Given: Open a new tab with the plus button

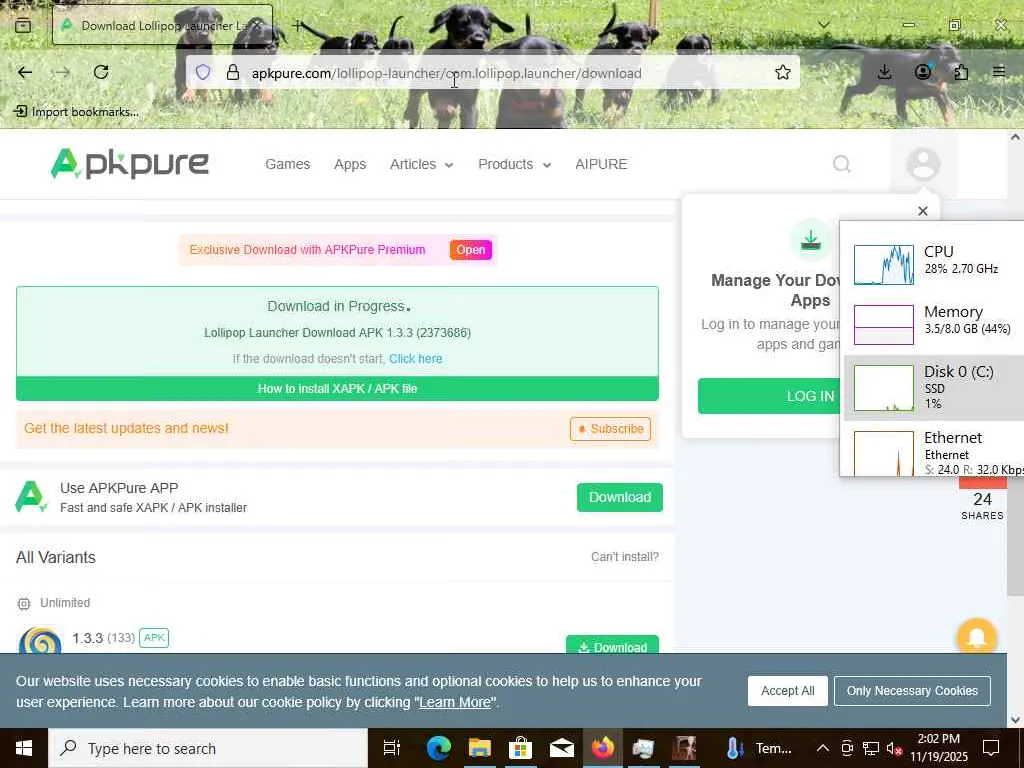Looking at the screenshot, I should 297,25.
